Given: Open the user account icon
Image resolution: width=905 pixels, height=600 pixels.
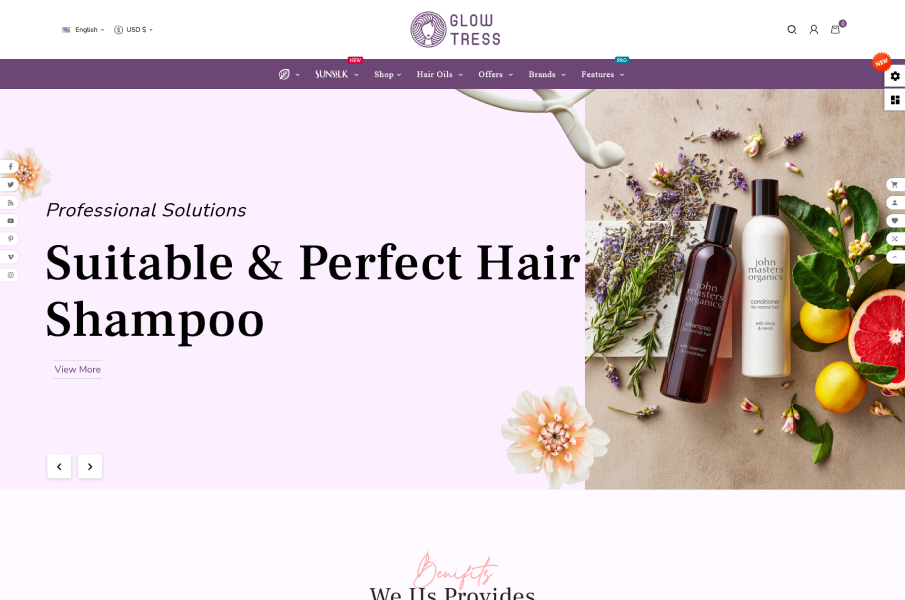Looking at the screenshot, I should point(814,29).
